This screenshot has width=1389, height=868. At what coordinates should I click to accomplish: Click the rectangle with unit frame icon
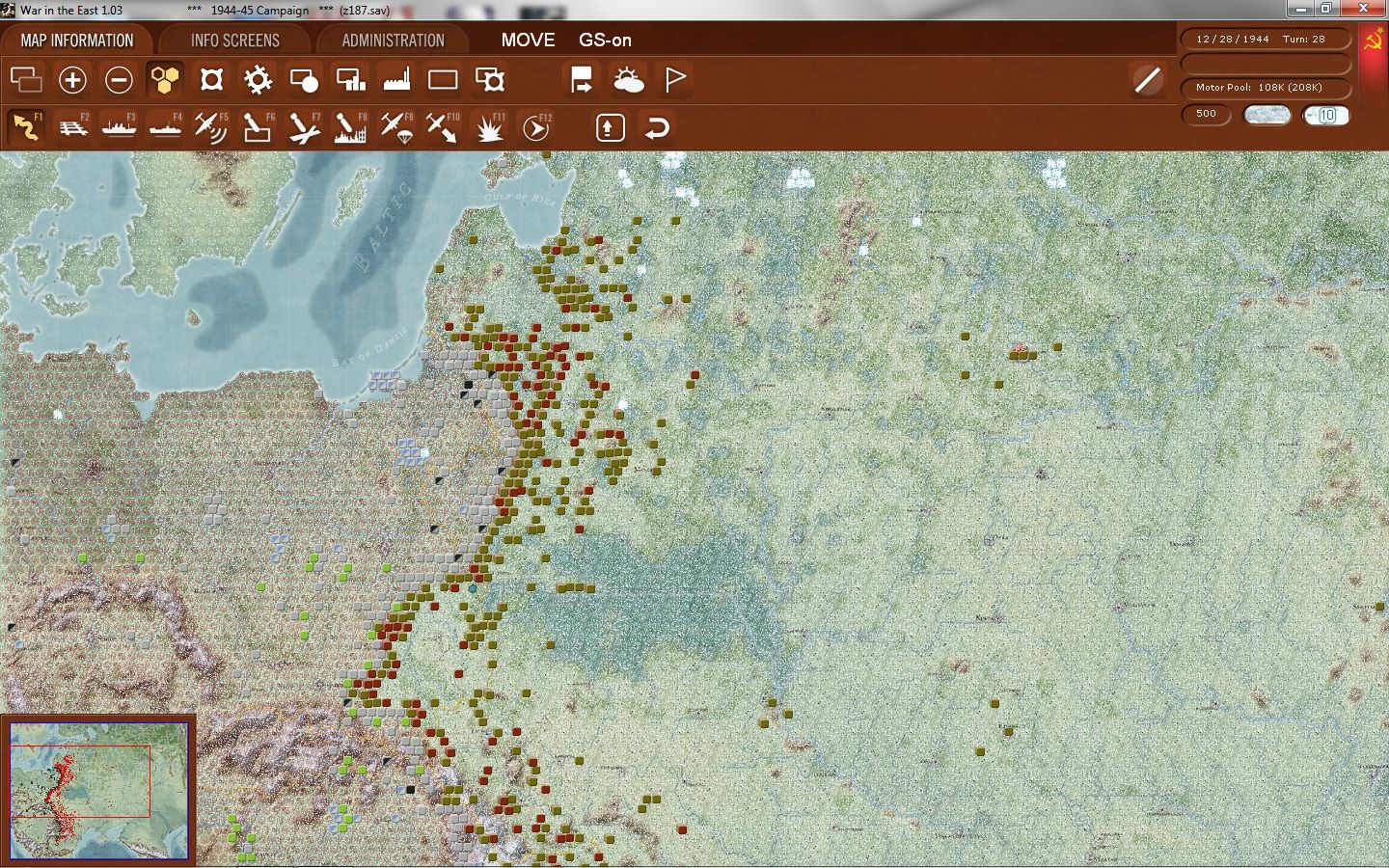[490, 80]
